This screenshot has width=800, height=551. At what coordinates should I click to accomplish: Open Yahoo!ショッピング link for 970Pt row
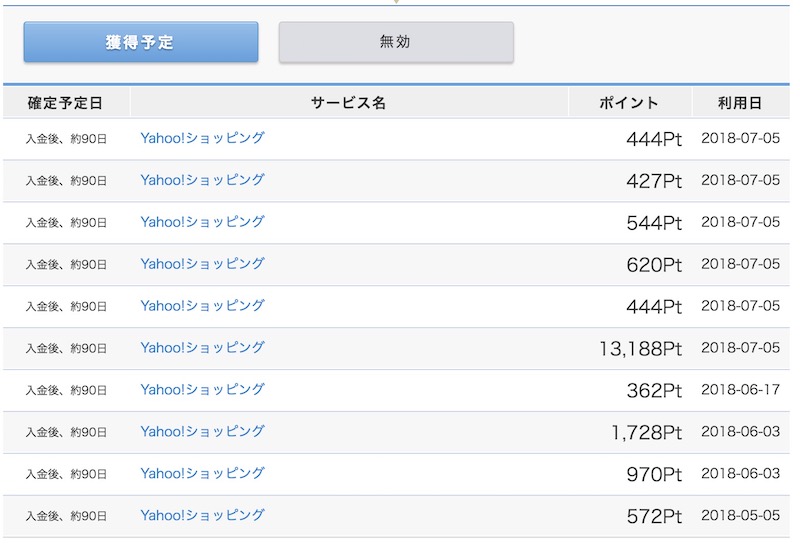202,474
